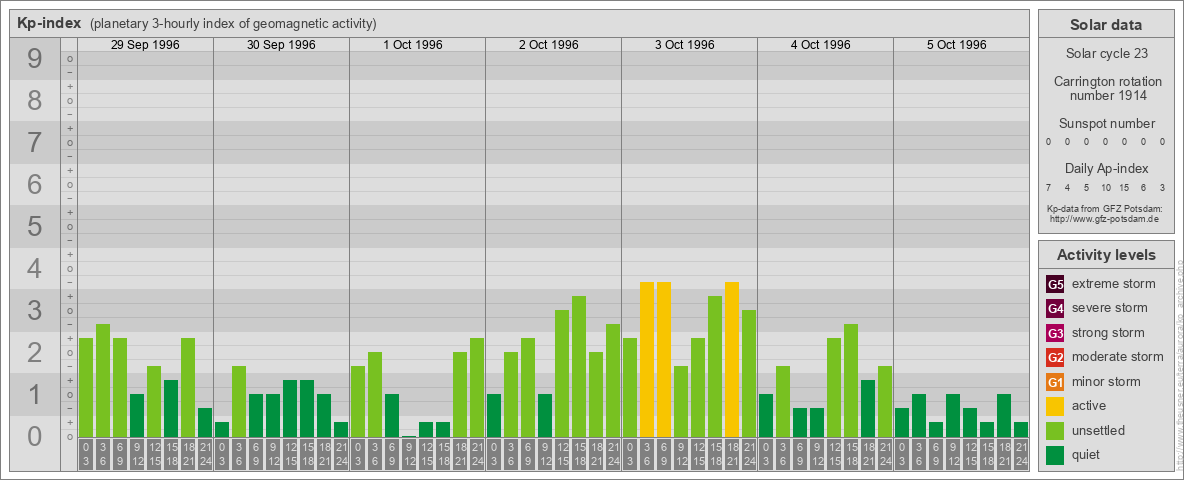Open the gfz-potsdam.de link

point(1103,219)
